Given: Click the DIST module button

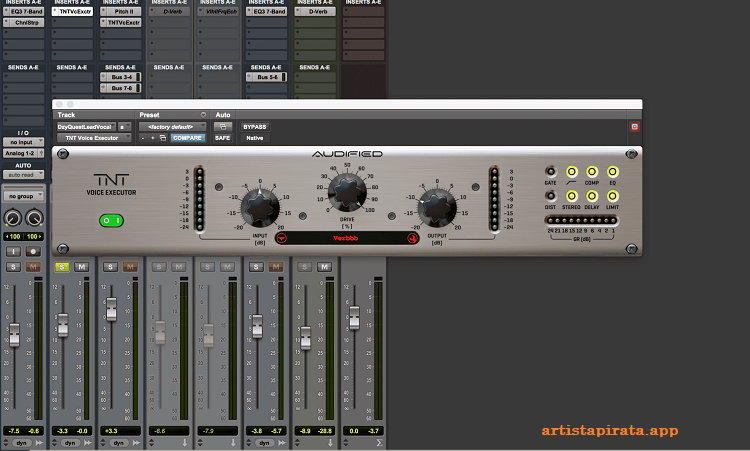Looking at the screenshot, I should pos(551,196).
